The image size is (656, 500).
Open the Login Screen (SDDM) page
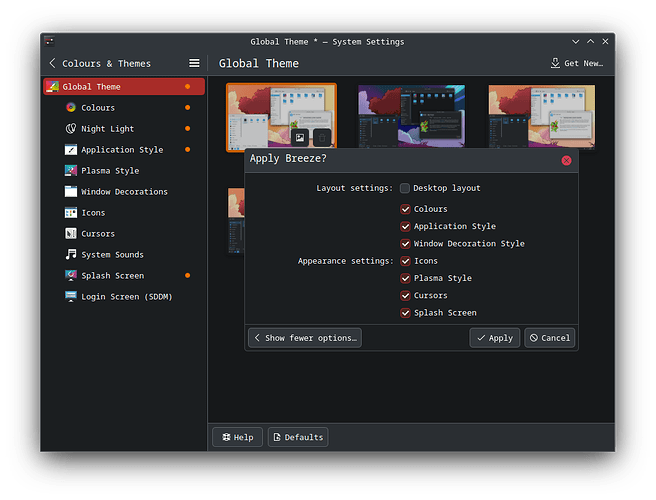pos(124,296)
